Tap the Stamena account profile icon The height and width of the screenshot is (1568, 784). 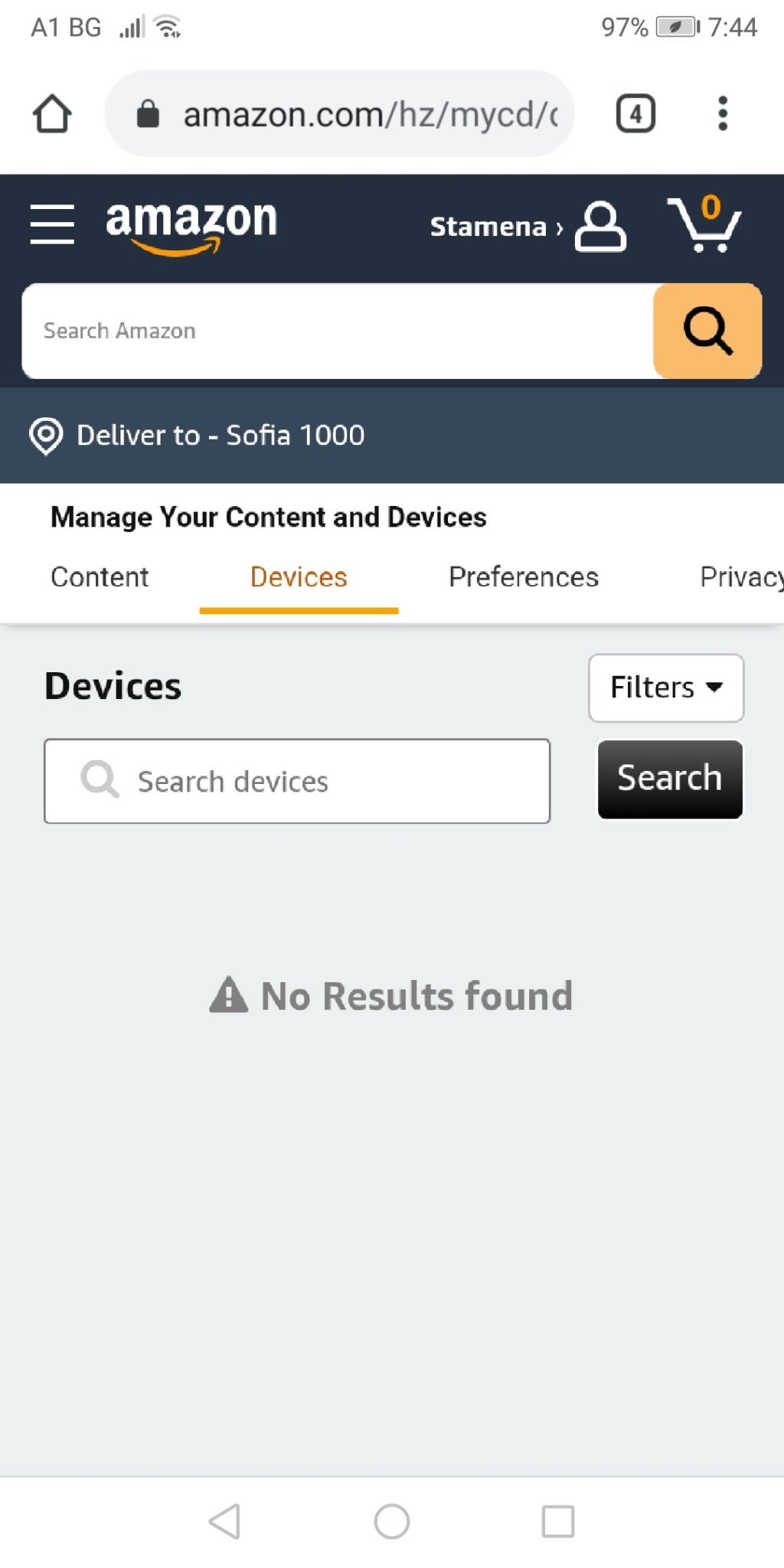(600, 227)
